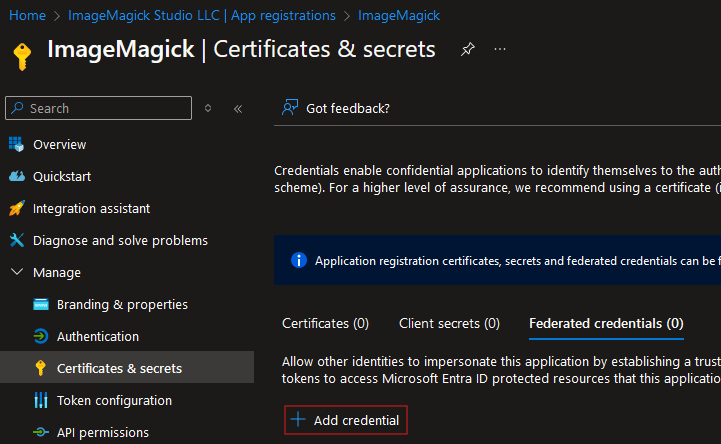Select Certificates & secrets in sidebar

(x=127, y=367)
